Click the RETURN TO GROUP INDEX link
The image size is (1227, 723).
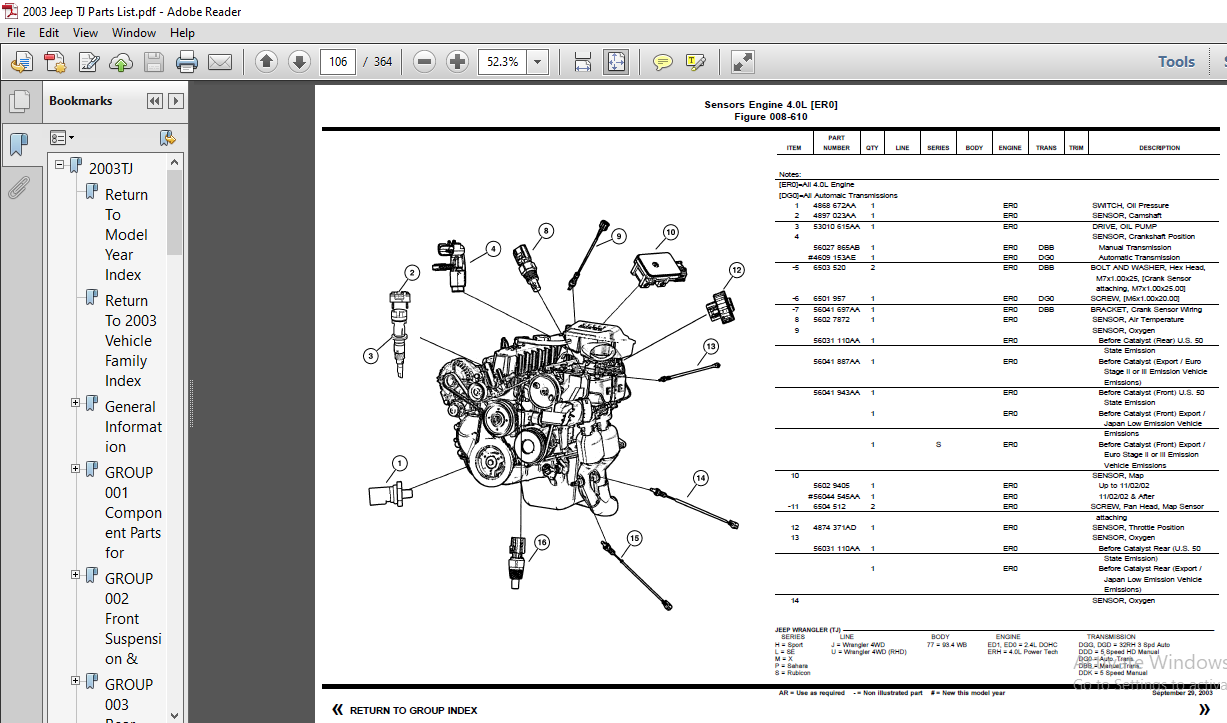click(413, 710)
